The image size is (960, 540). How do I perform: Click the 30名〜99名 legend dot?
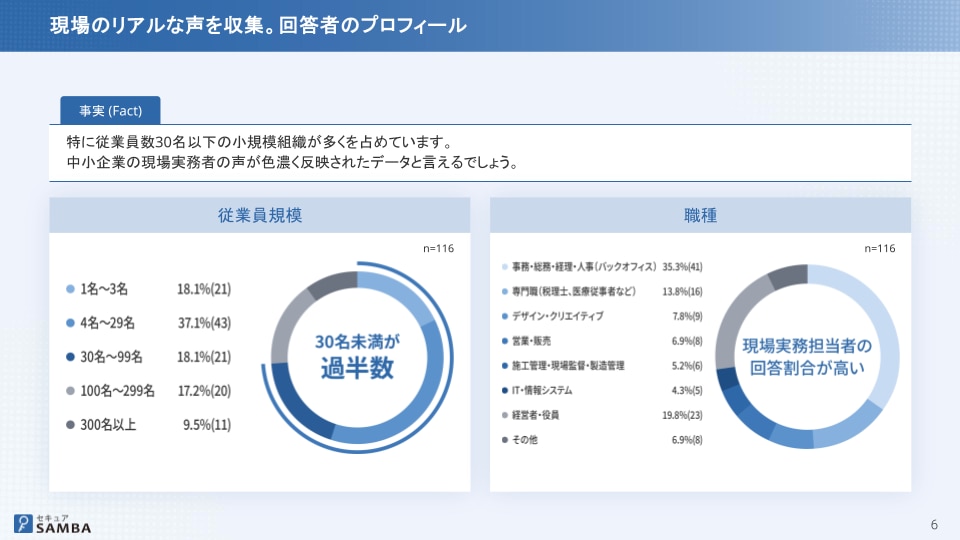[x=70, y=357]
